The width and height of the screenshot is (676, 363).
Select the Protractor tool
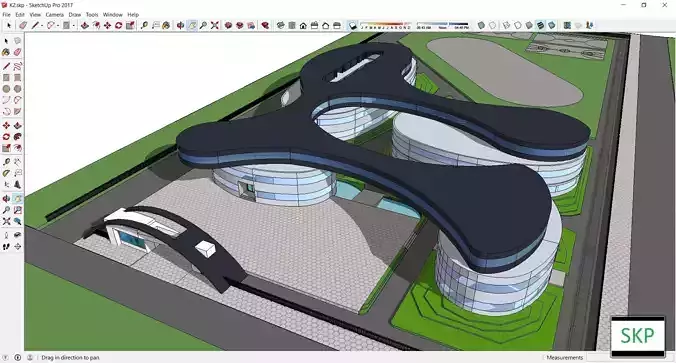coord(6,173)
